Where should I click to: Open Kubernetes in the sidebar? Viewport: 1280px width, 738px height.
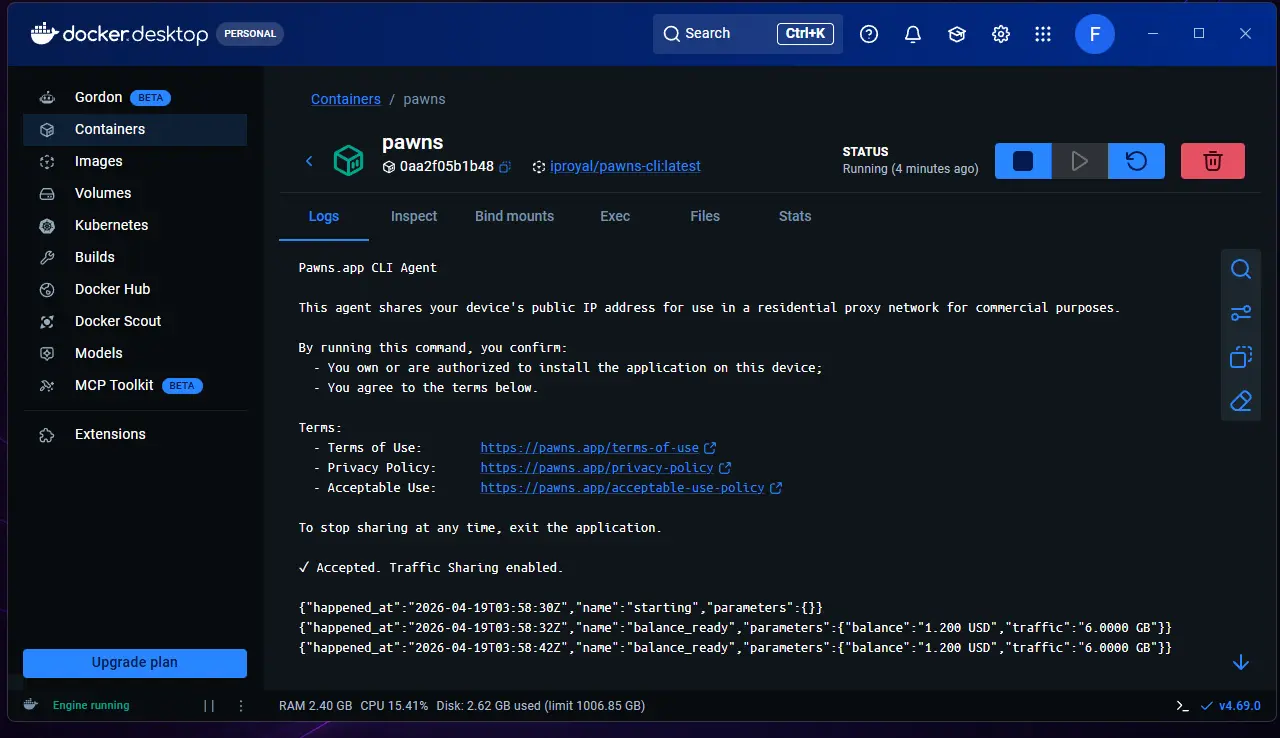click(x=135, y=225)
